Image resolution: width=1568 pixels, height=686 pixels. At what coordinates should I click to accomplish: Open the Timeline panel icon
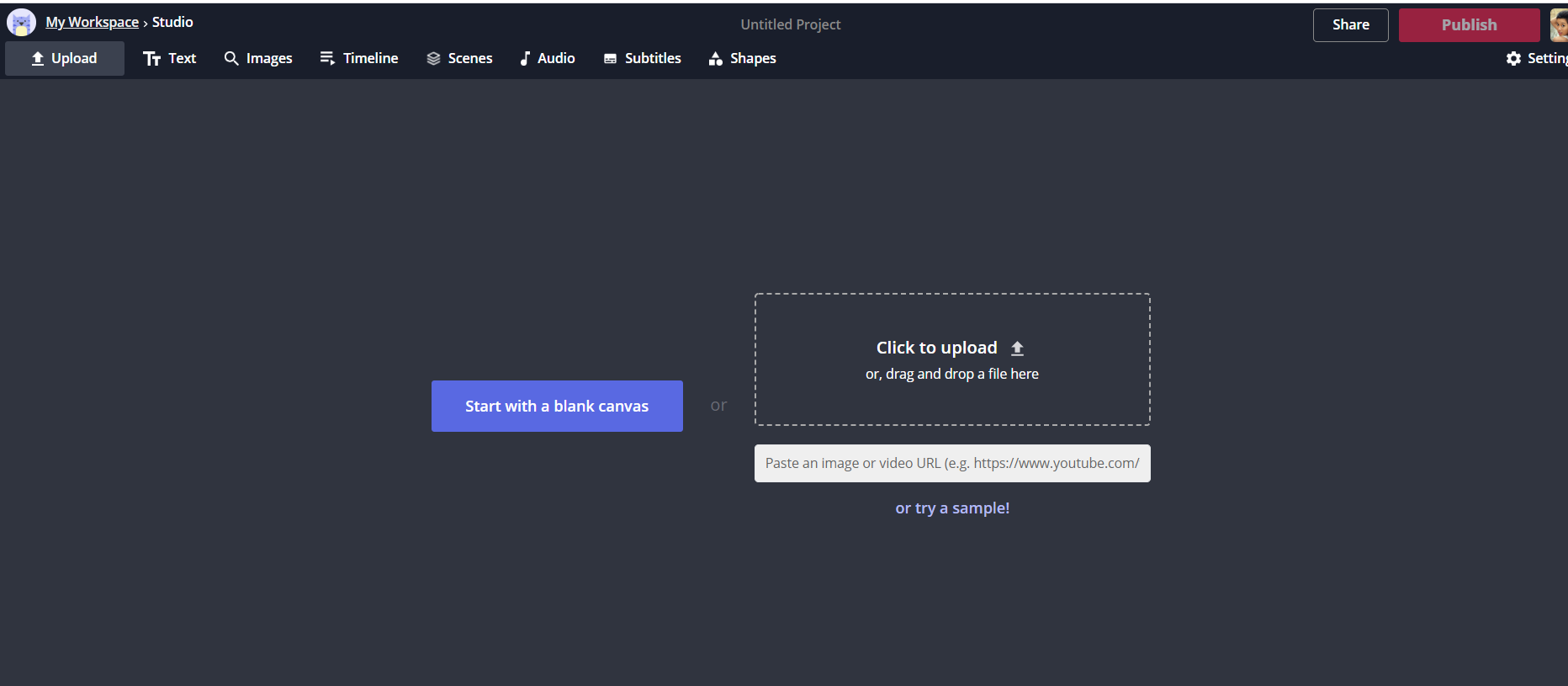[x=327, y=58]
